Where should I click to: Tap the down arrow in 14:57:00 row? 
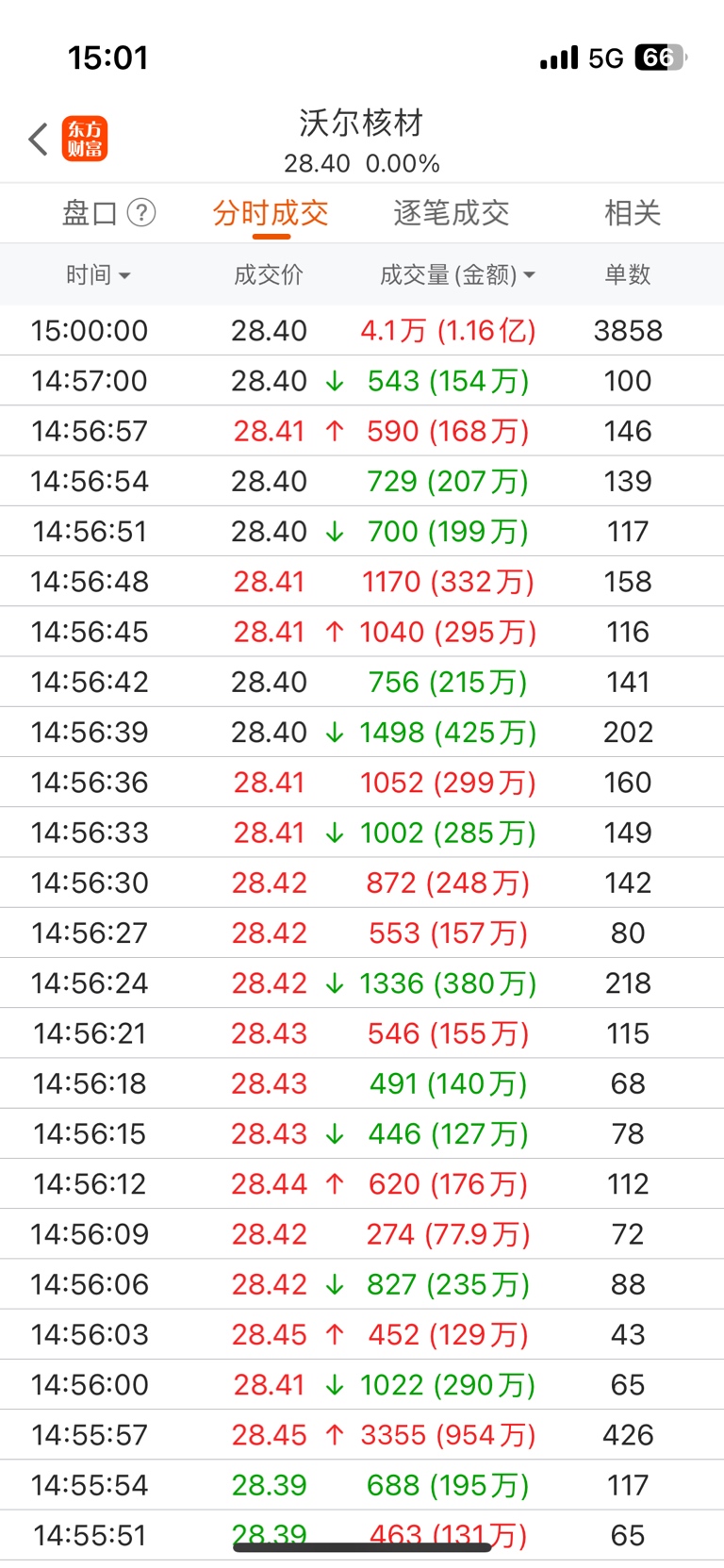click(x=335, y=381)
